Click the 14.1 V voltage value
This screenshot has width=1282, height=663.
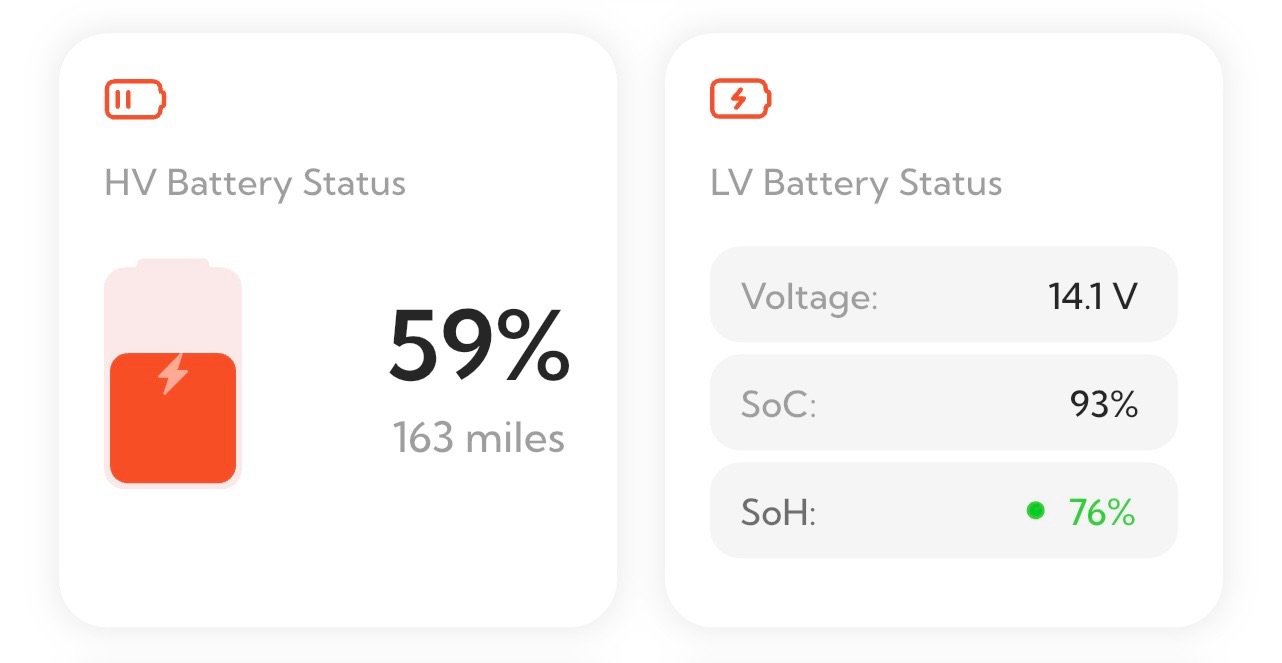tap(1092, 296)
